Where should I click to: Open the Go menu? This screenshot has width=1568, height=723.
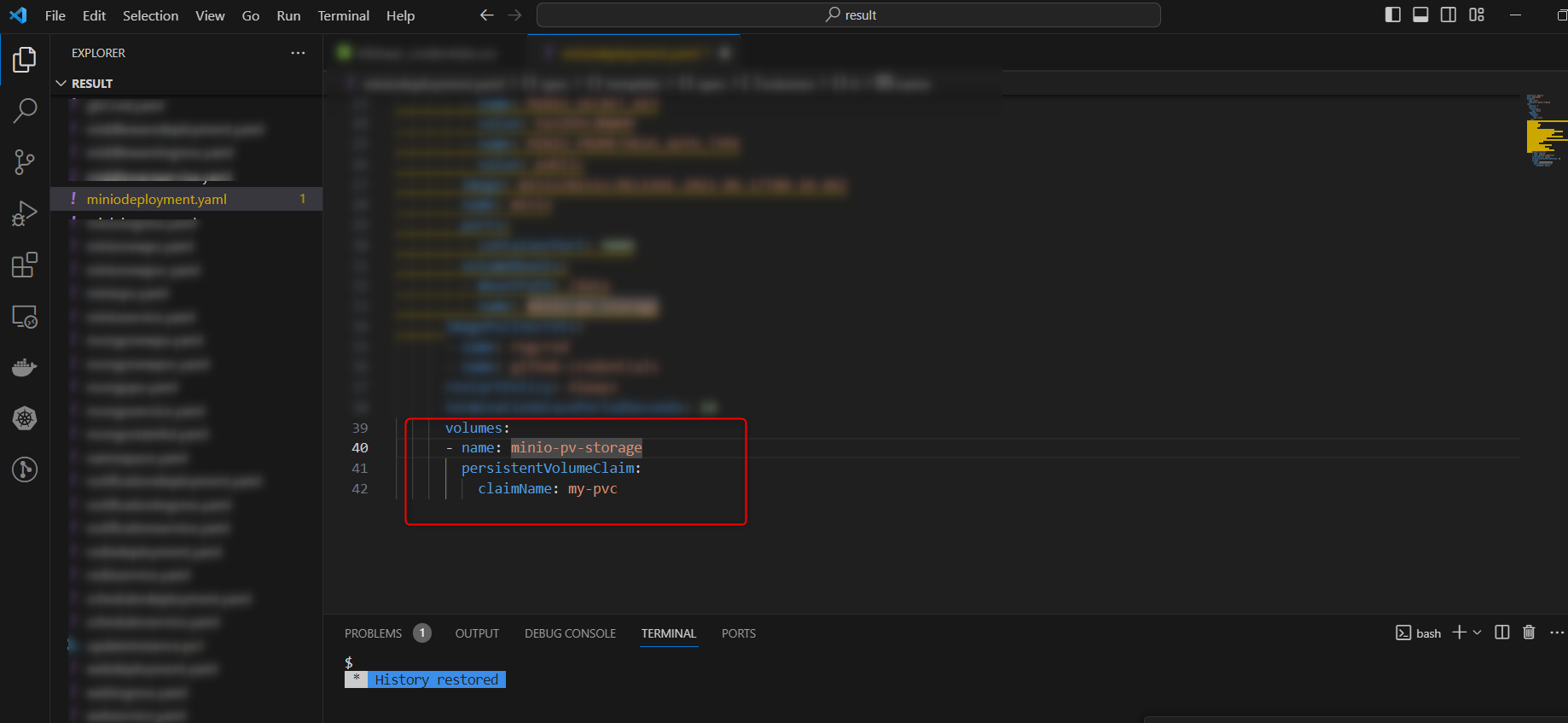251,15
